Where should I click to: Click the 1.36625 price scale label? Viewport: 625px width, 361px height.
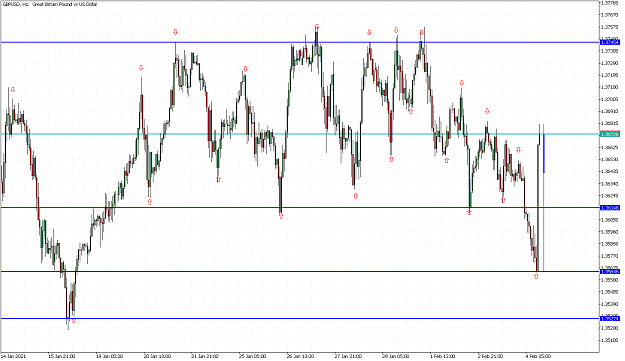[x=610, y=147]
